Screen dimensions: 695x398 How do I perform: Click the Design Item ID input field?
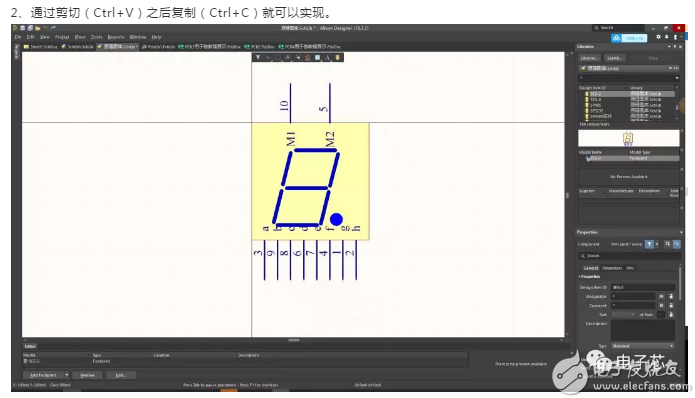pyautogui.click(x=643, y=287)
